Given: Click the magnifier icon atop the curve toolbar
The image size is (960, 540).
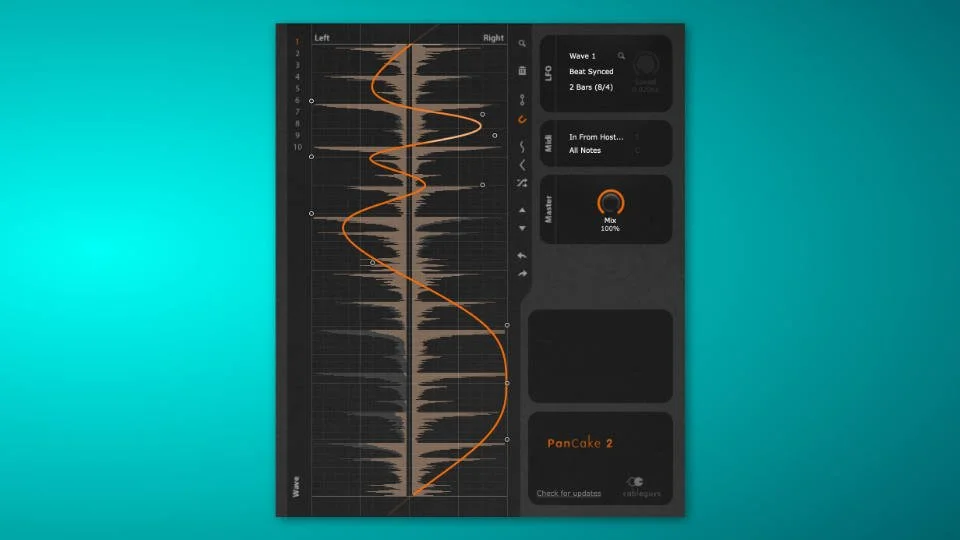Looking at the screenshot, I should tap(522, 43).
